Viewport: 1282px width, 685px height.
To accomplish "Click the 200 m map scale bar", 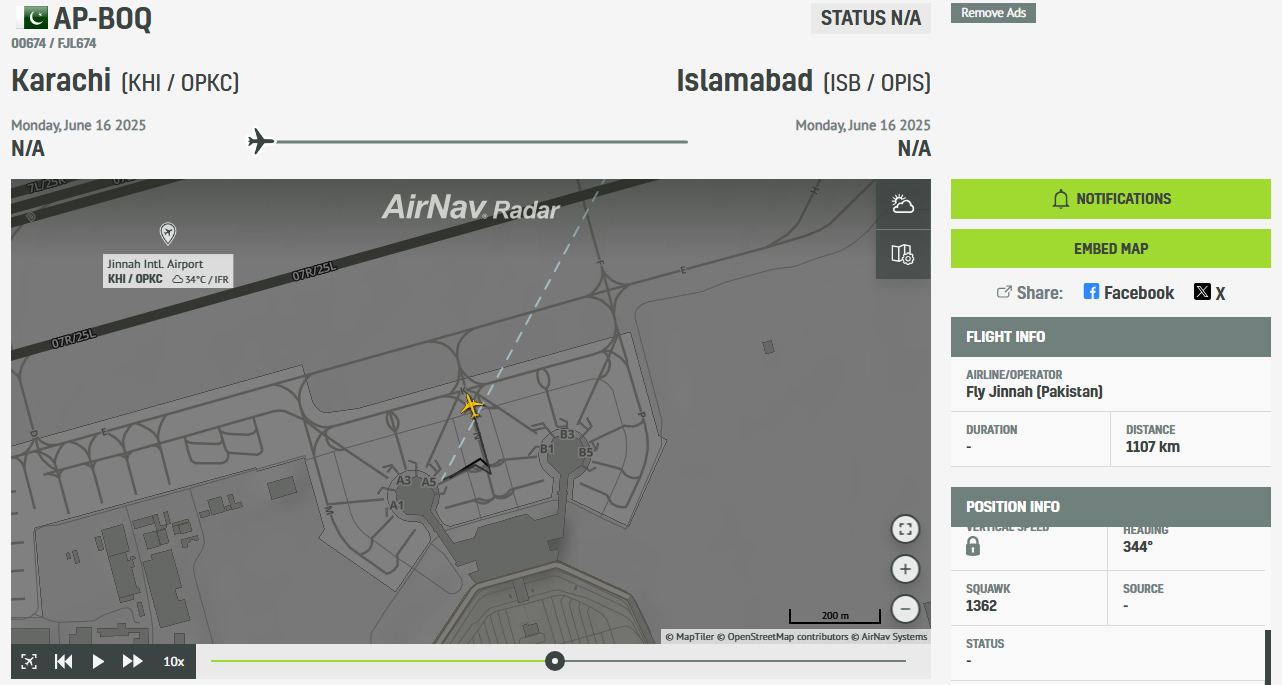I will point(835,615).
